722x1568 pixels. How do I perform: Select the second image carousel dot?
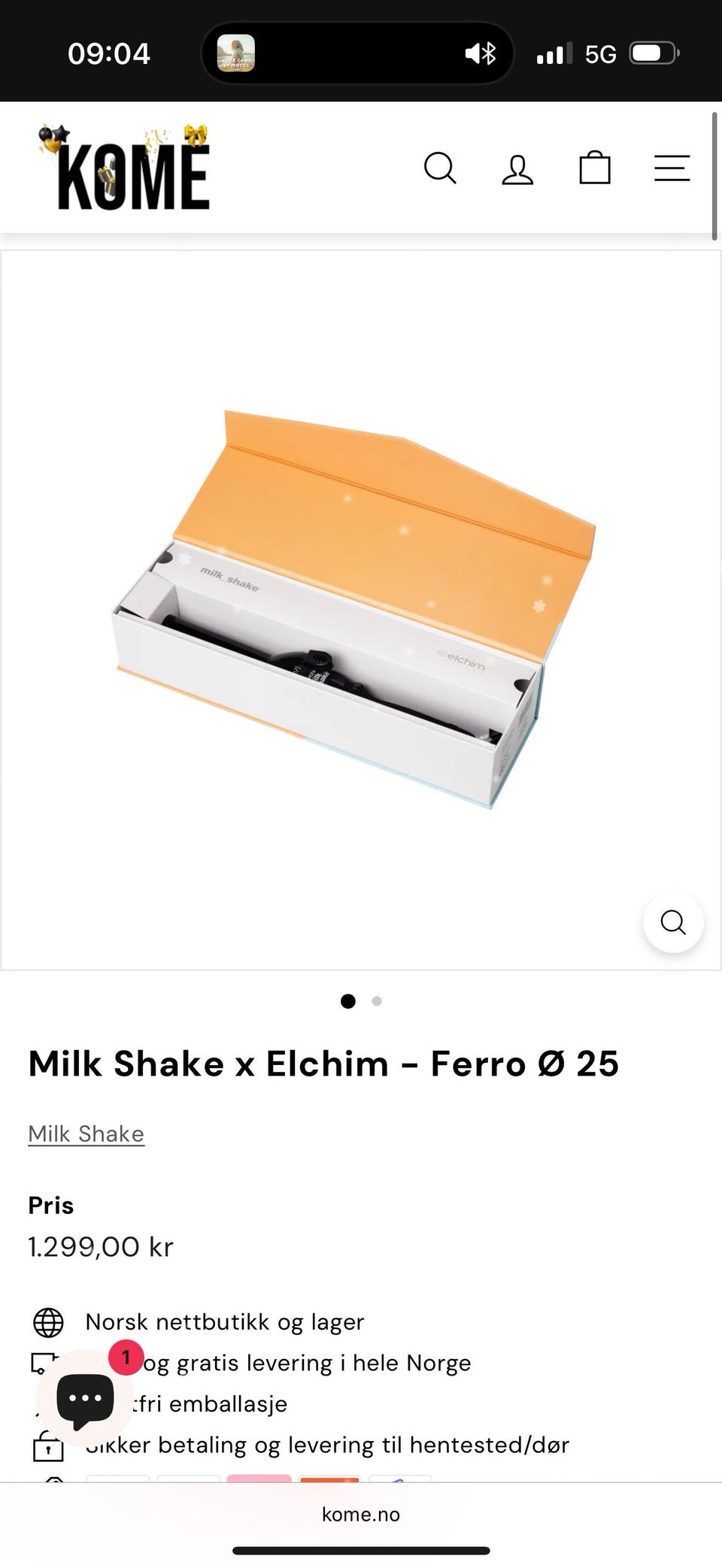[377, 1000]
